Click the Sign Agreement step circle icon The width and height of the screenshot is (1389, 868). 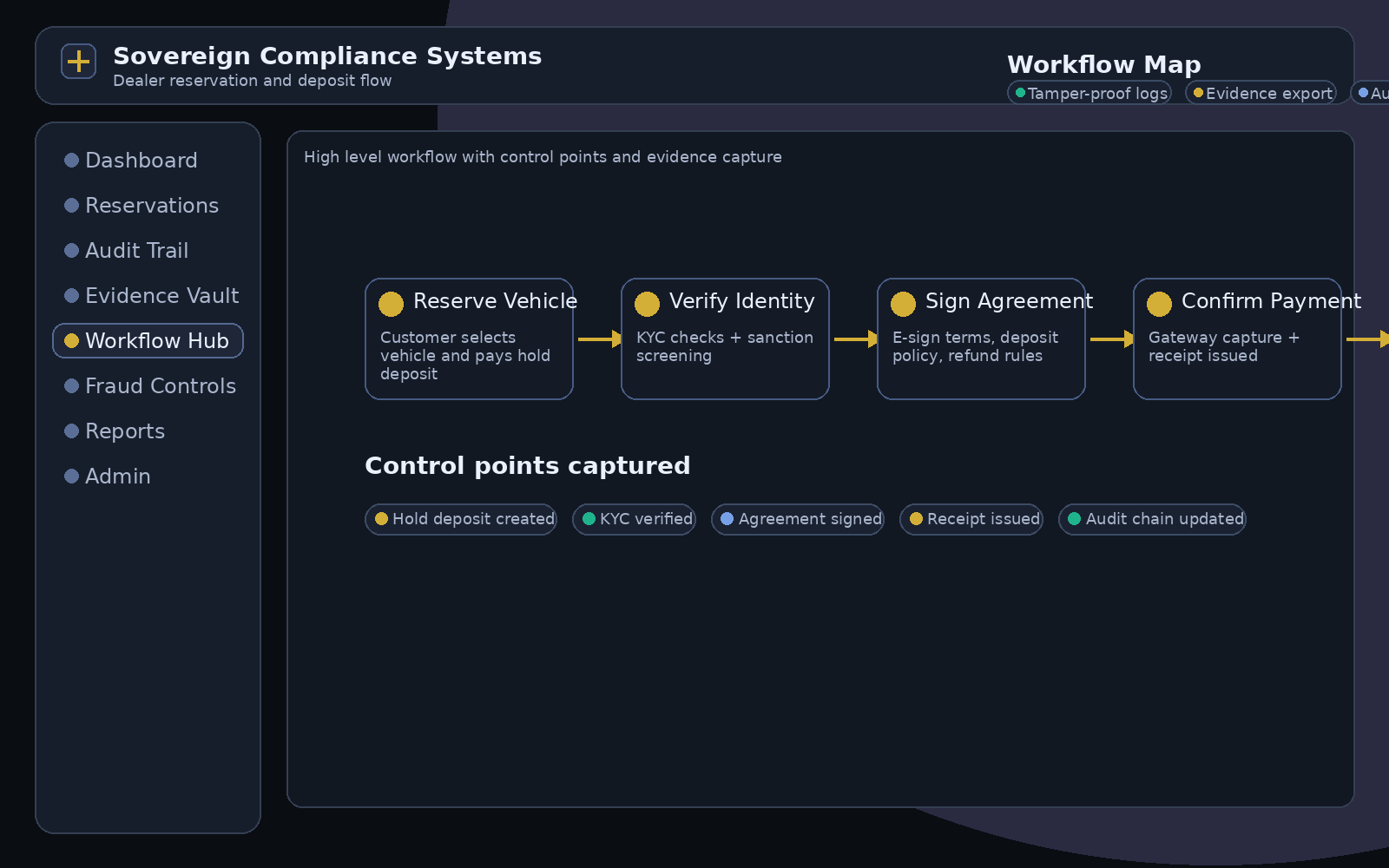click(903, 304)
